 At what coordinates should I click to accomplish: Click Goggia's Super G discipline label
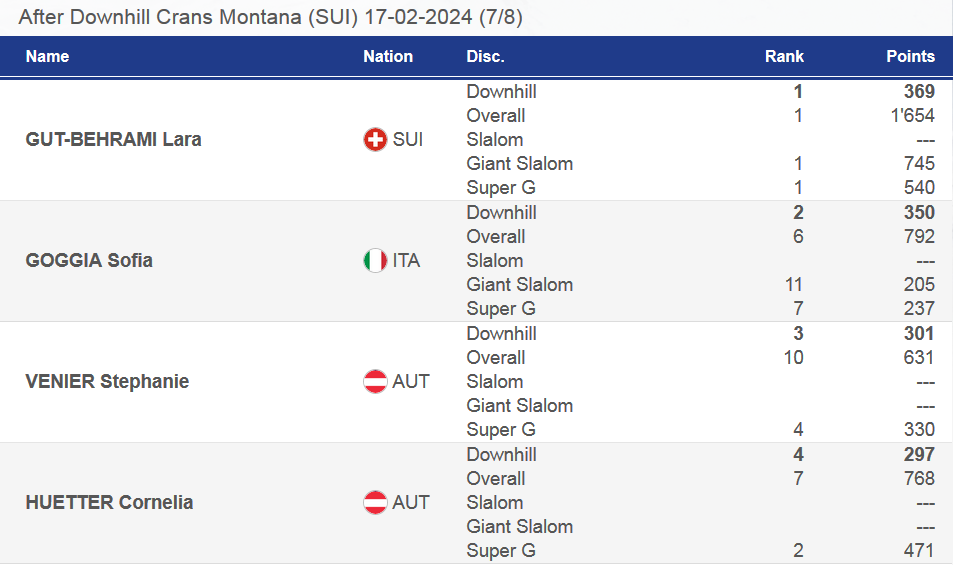(501, 309)
